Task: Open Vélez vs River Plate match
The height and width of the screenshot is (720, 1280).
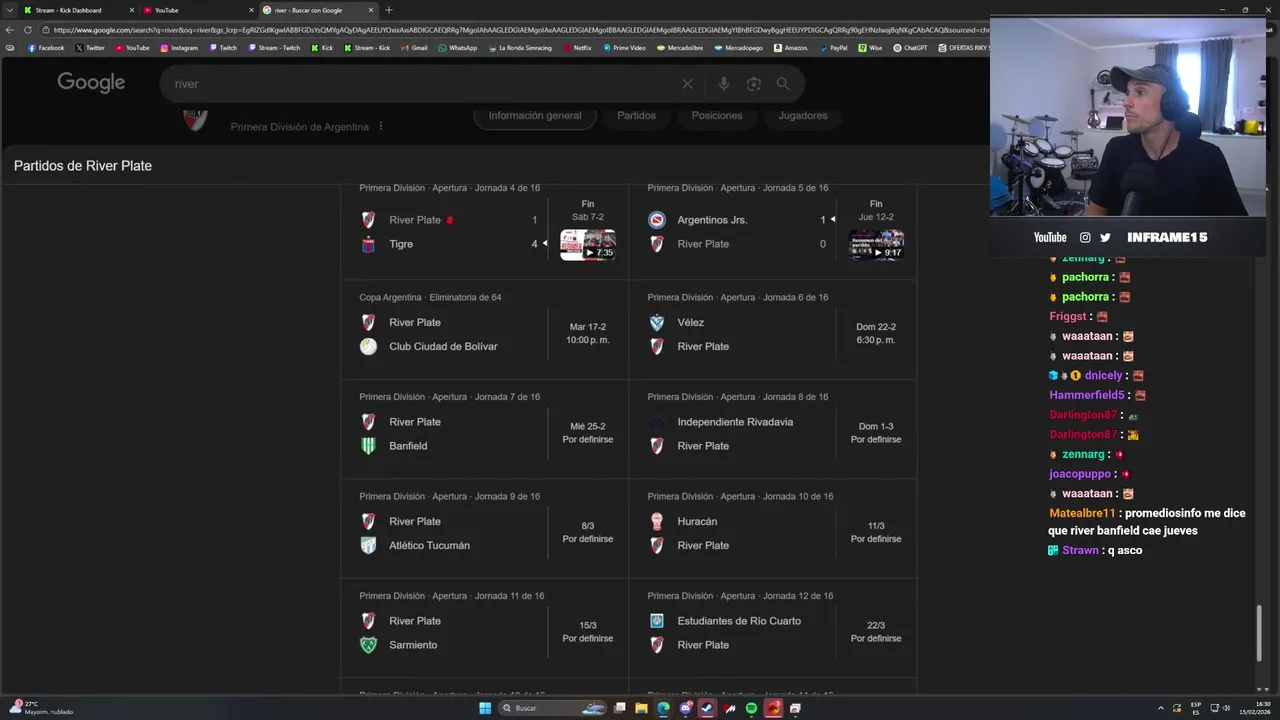Action: coord(772,329)
